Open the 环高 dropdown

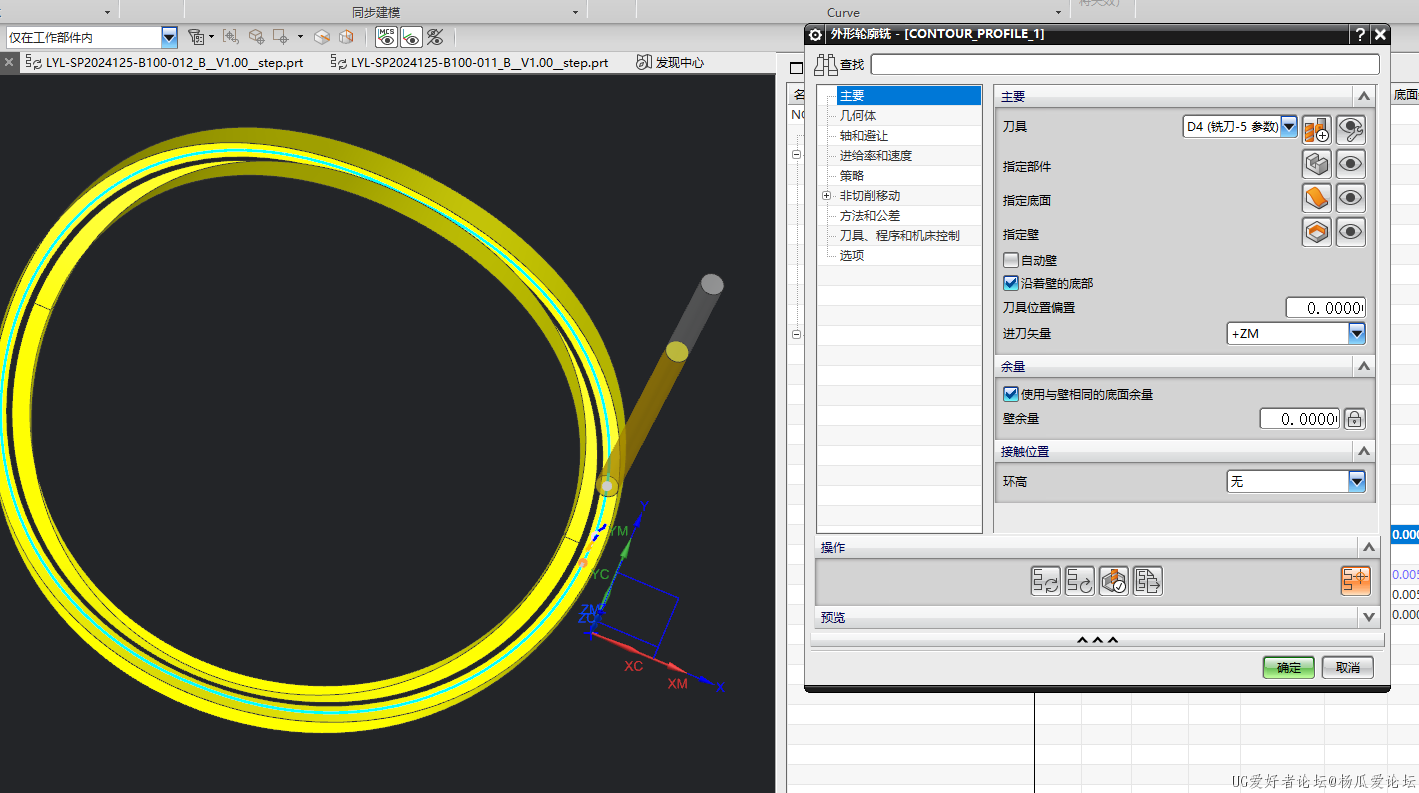click(x=1356, y=481)
